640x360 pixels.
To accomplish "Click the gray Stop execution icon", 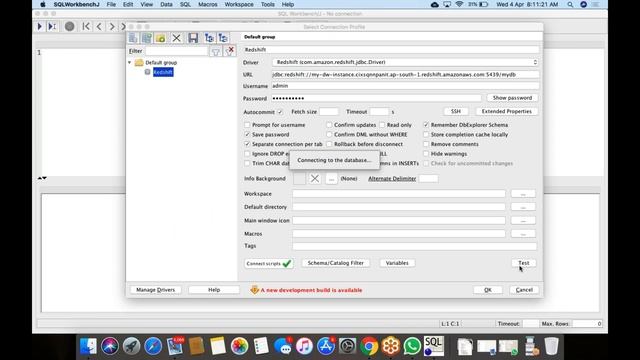I will tap(69, 27).
